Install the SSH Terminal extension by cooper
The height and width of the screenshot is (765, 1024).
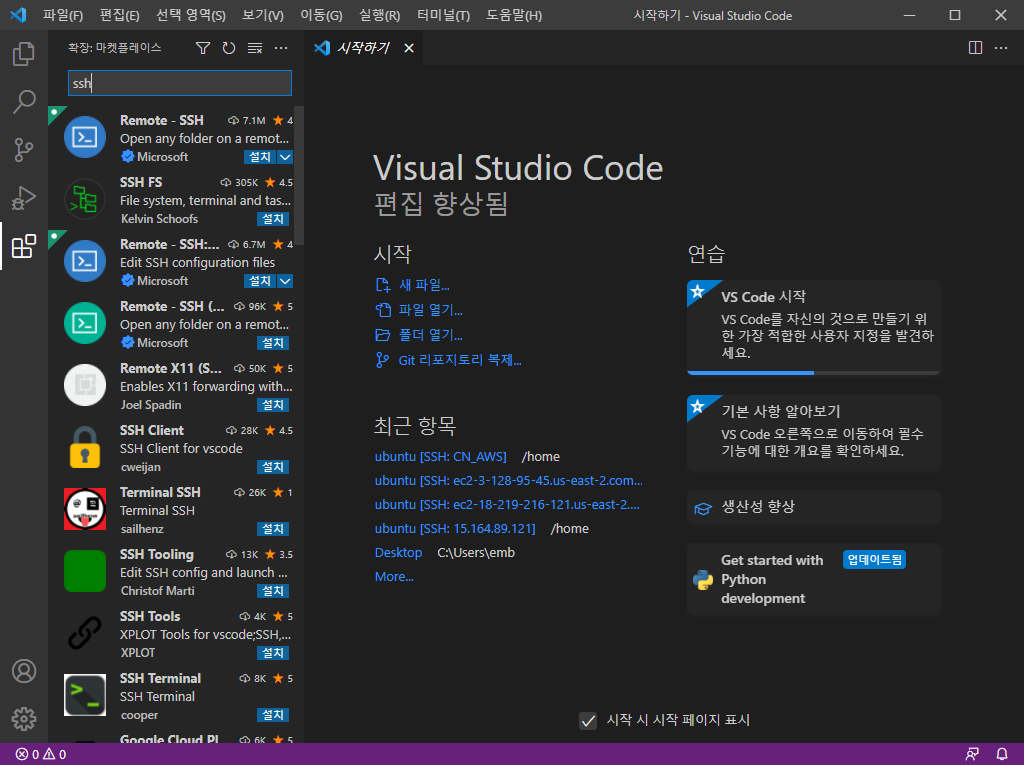click(273, 715)
